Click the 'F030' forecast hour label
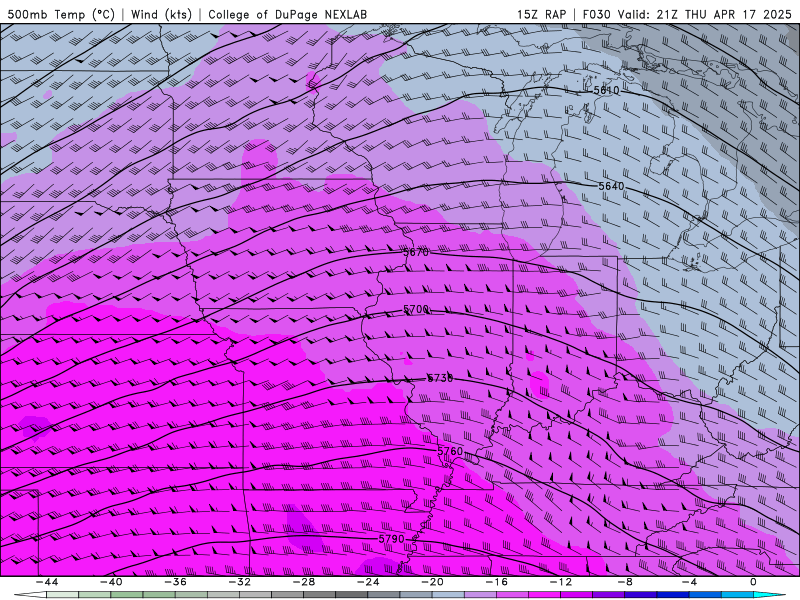This screenshot has width=800, height=600. (596, 14)
